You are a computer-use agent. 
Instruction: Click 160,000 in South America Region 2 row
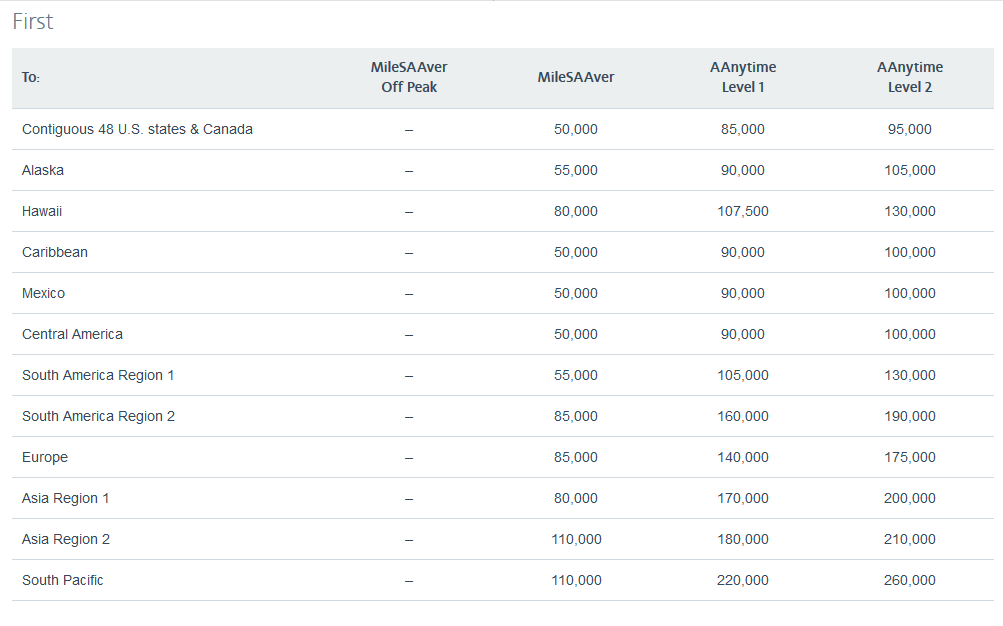[743, 416]
